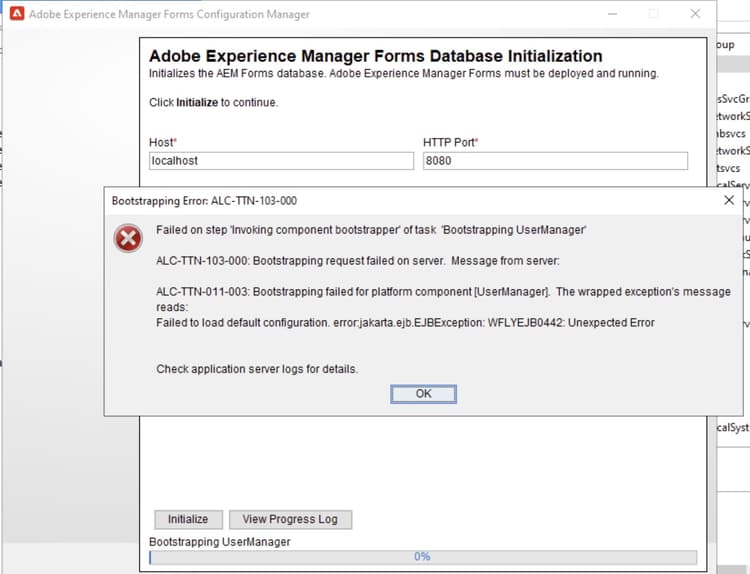Maximize the Configuration Manager window

(x=654, y=14)
